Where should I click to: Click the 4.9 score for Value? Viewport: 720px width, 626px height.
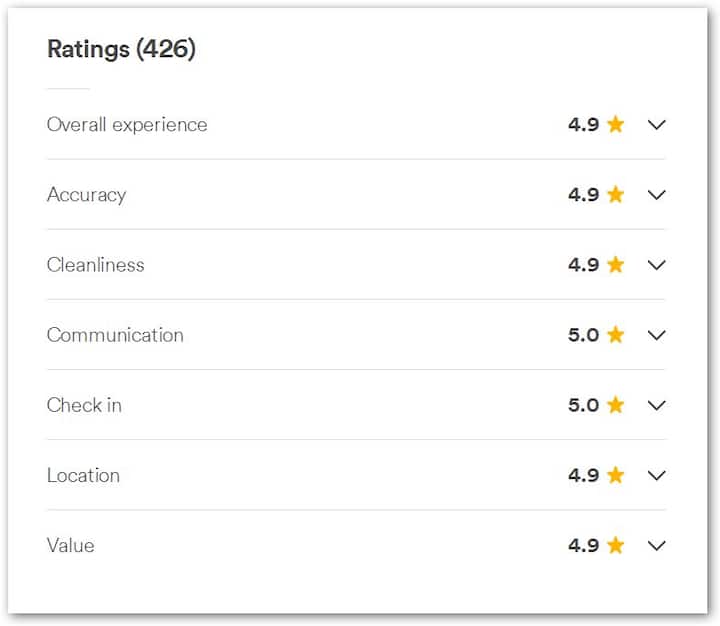click(x=583, y=545)
